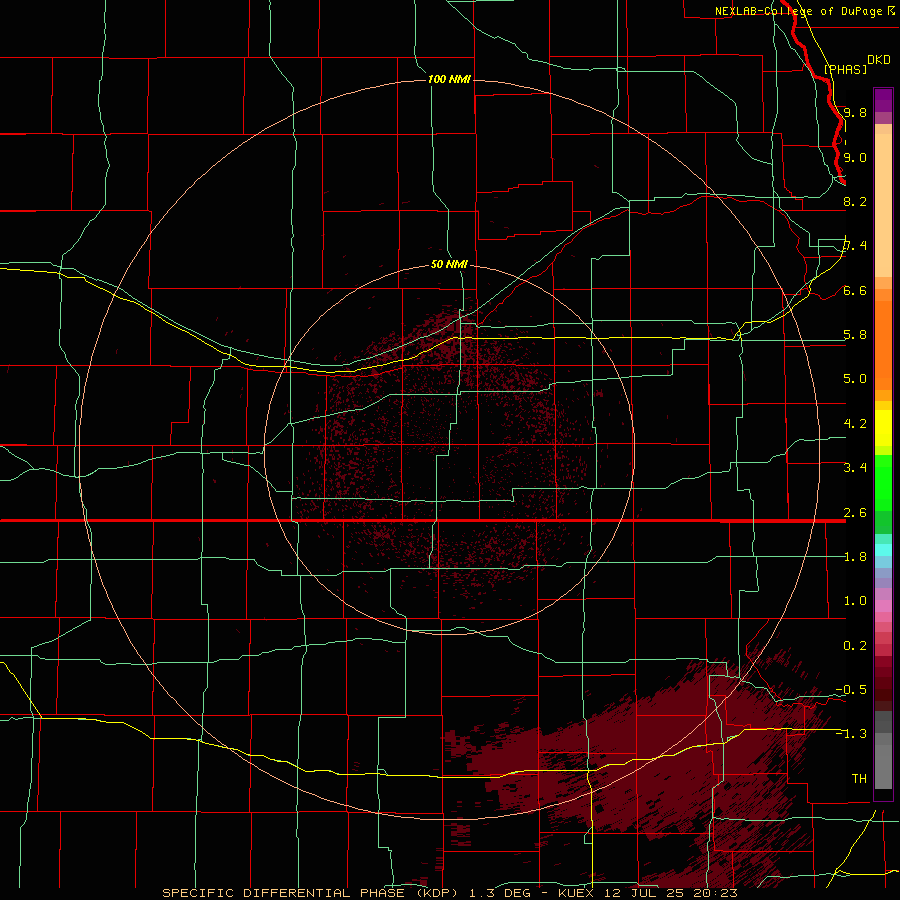
Task: Click the DKD label above the color scale
Action: [879, 60]
